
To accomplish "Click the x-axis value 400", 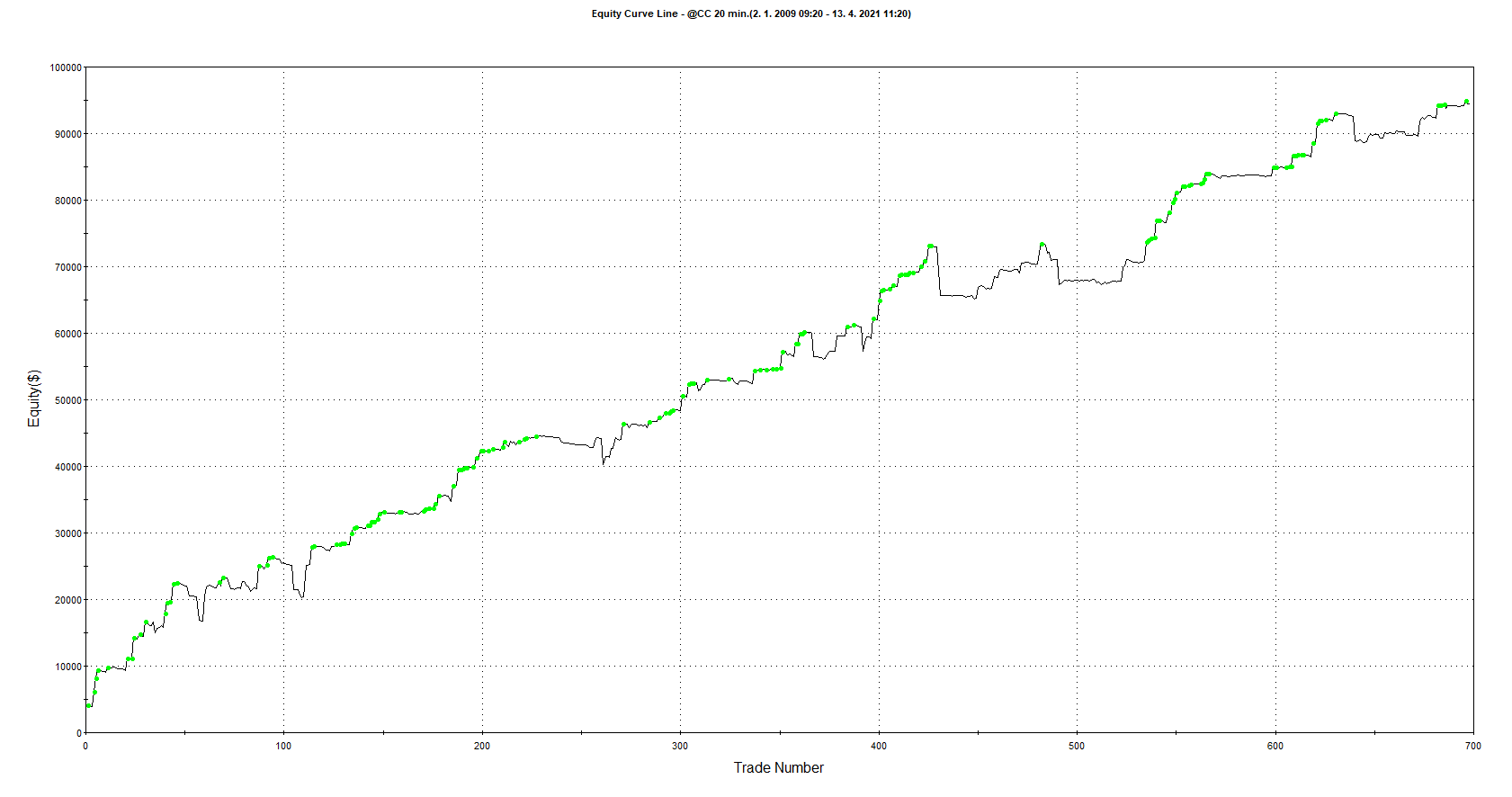I will (879, 746).
